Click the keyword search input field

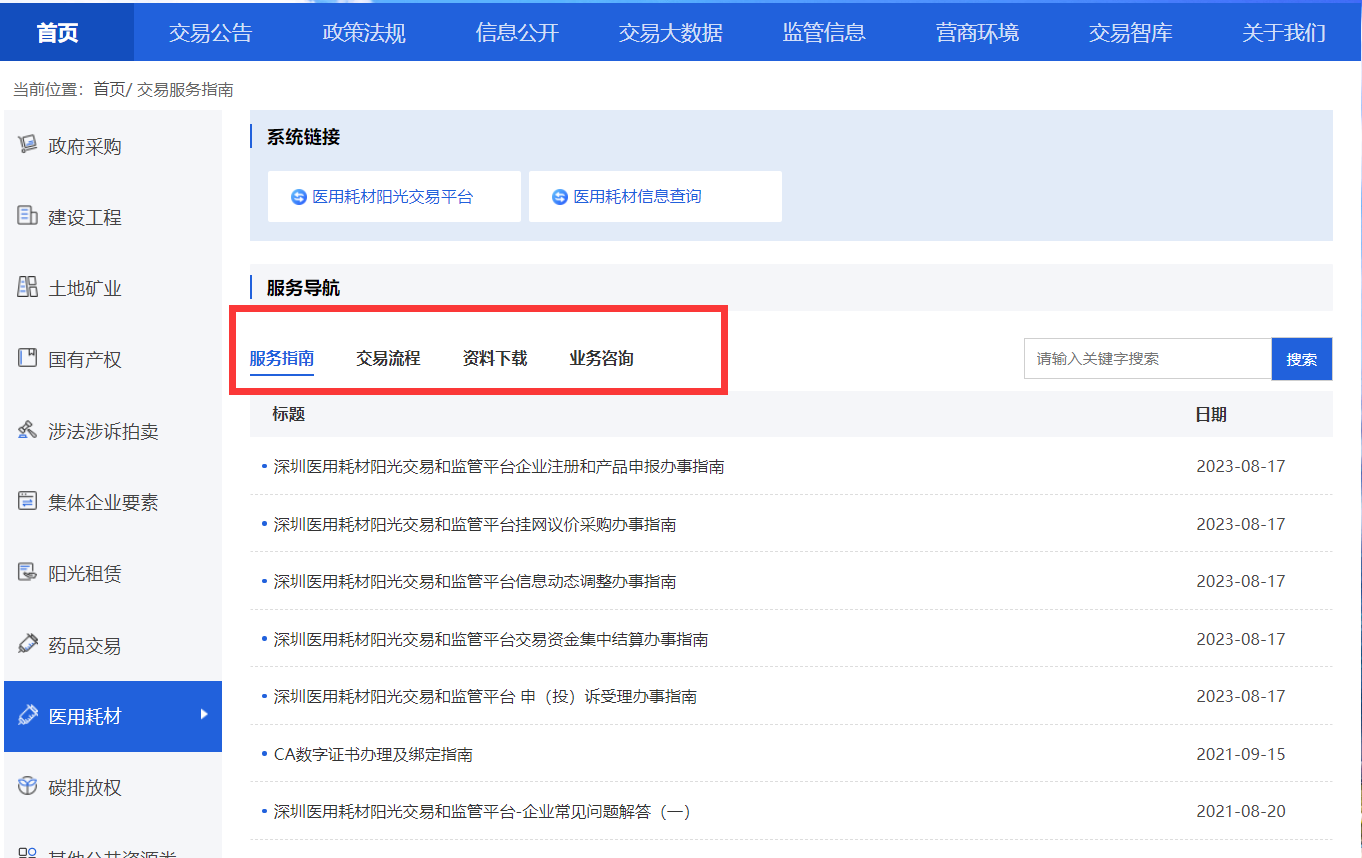coord(1147,359)
